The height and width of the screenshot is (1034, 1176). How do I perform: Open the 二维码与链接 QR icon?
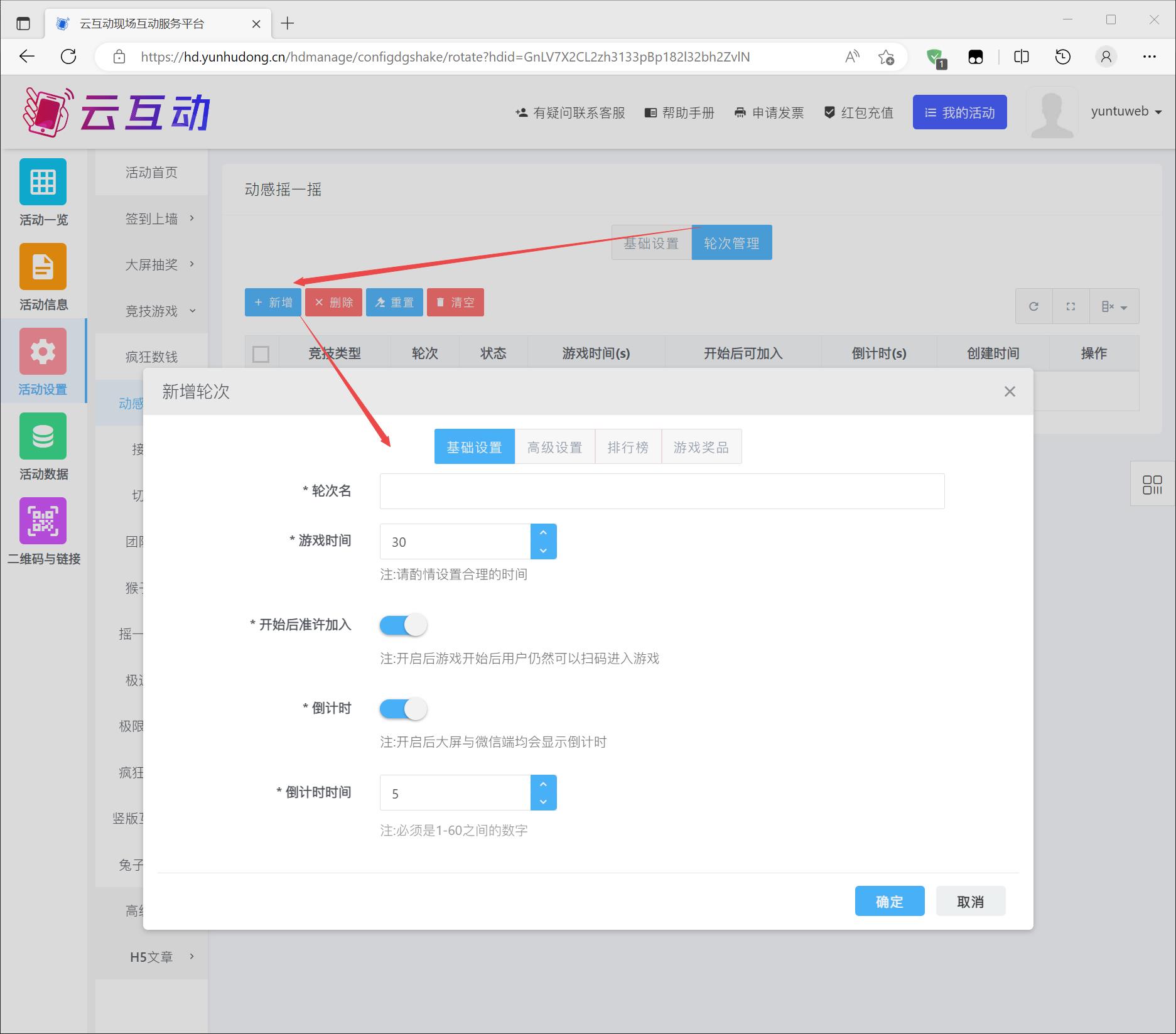coord(43,521)
